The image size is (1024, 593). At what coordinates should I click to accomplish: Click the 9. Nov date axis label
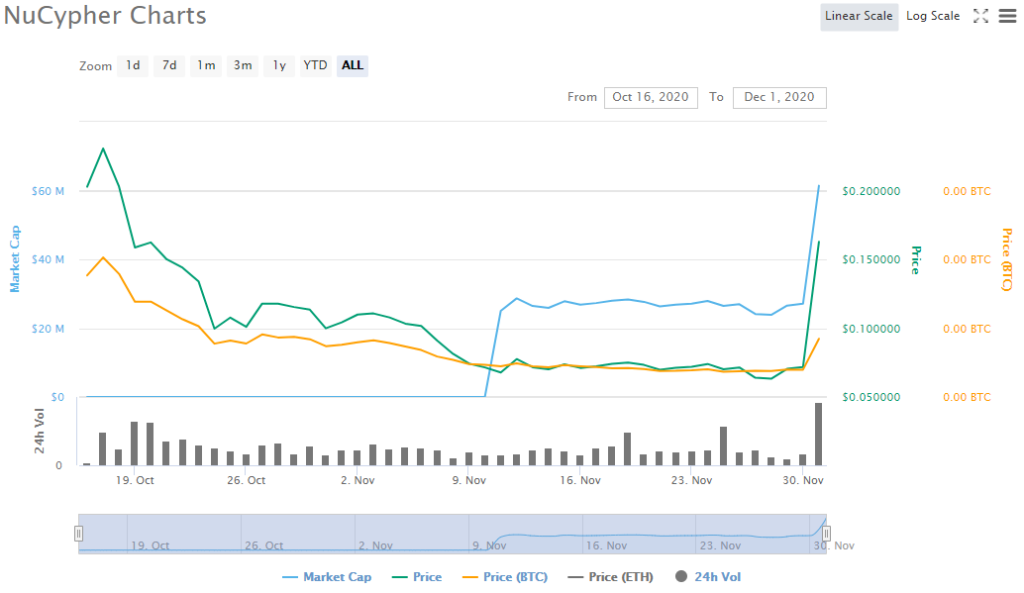click(469, 480)
